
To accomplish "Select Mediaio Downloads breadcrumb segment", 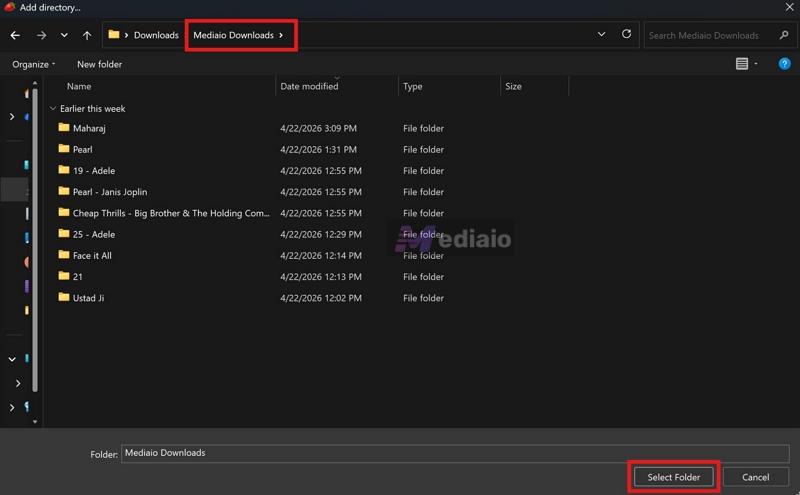I will tap(233, 35).
